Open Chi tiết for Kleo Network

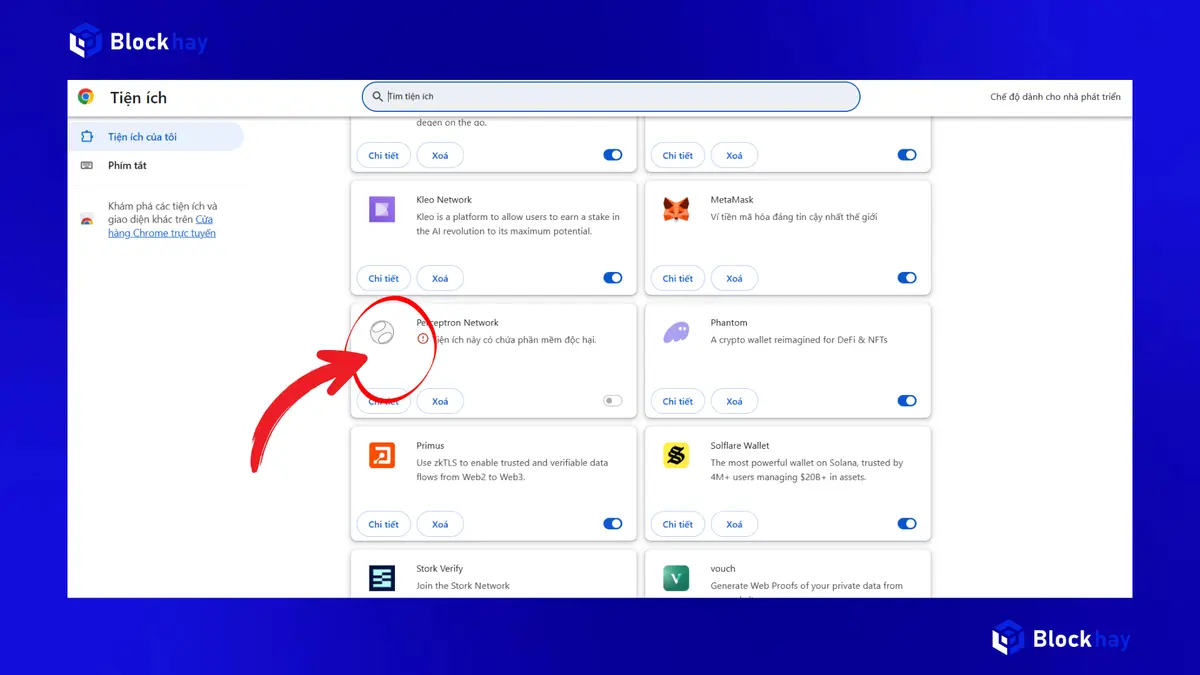coord(383,279)
